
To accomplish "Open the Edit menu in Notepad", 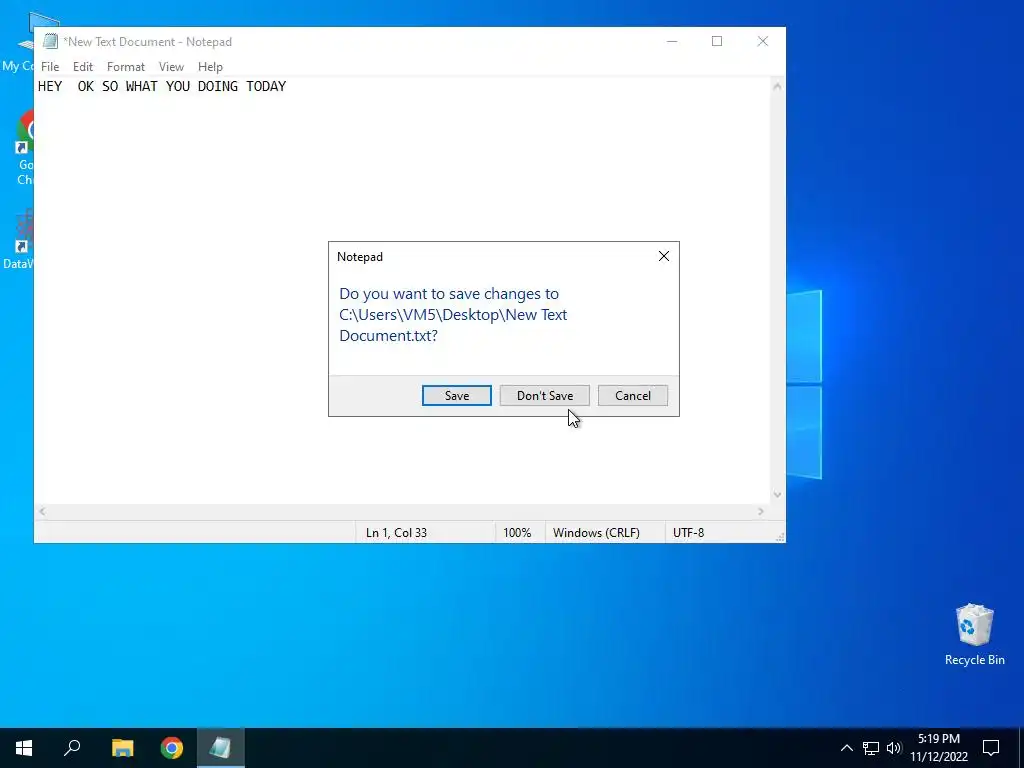I will 83,67.
